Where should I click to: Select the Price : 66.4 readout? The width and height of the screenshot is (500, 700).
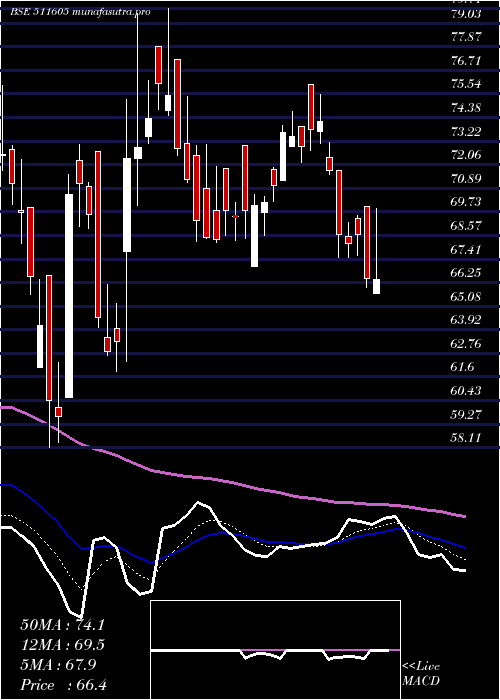click(63, 685)
